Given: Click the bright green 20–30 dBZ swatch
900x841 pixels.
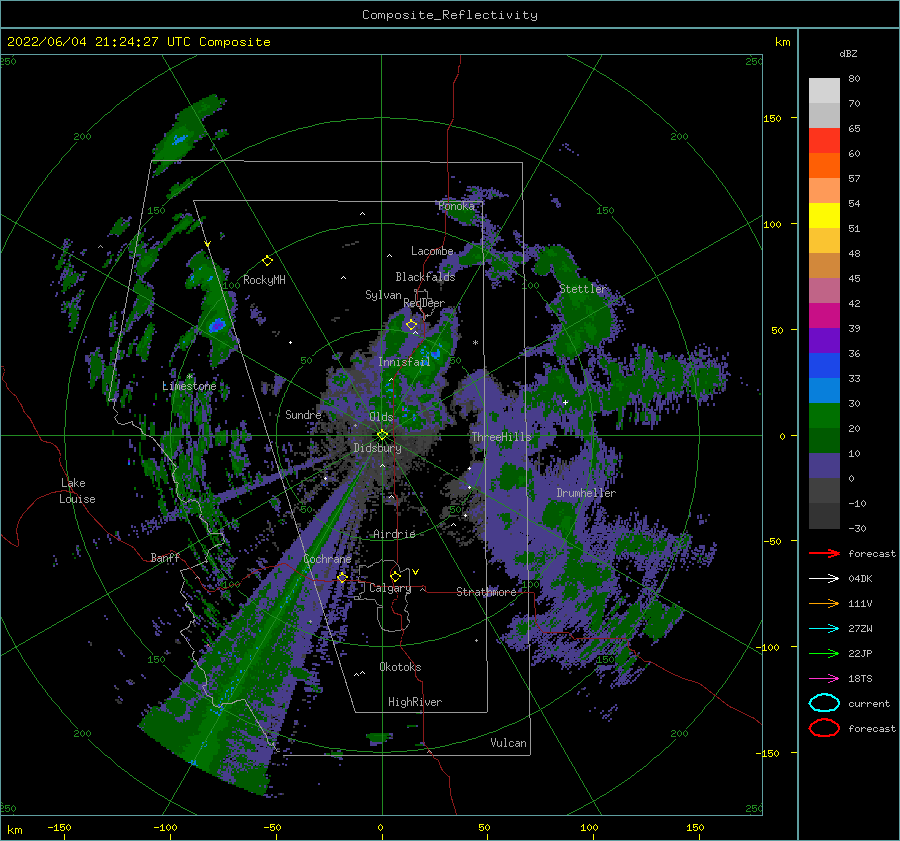Looking at the screenshot, I should point(824,416).
